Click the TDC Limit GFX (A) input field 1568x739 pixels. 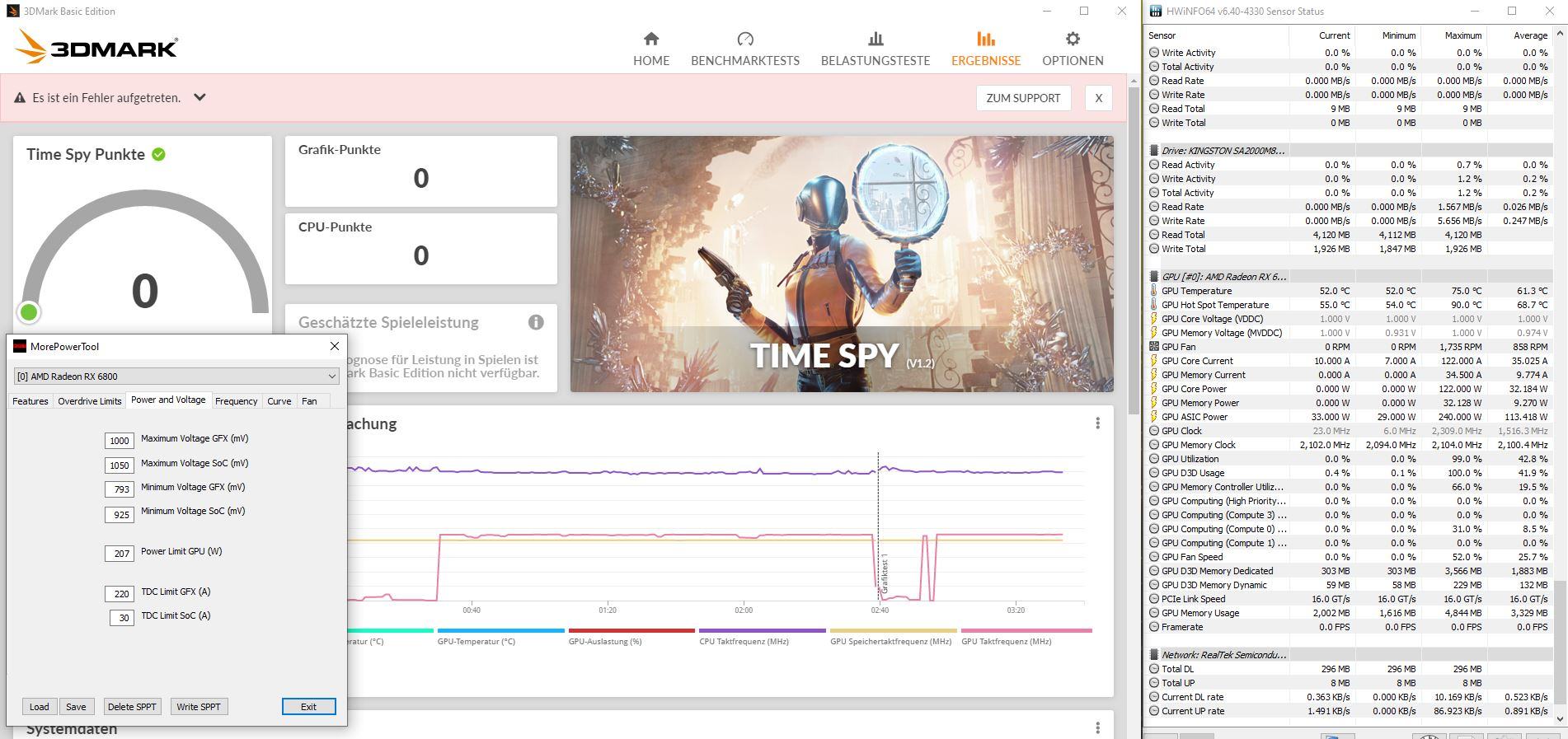coord(120,593)
